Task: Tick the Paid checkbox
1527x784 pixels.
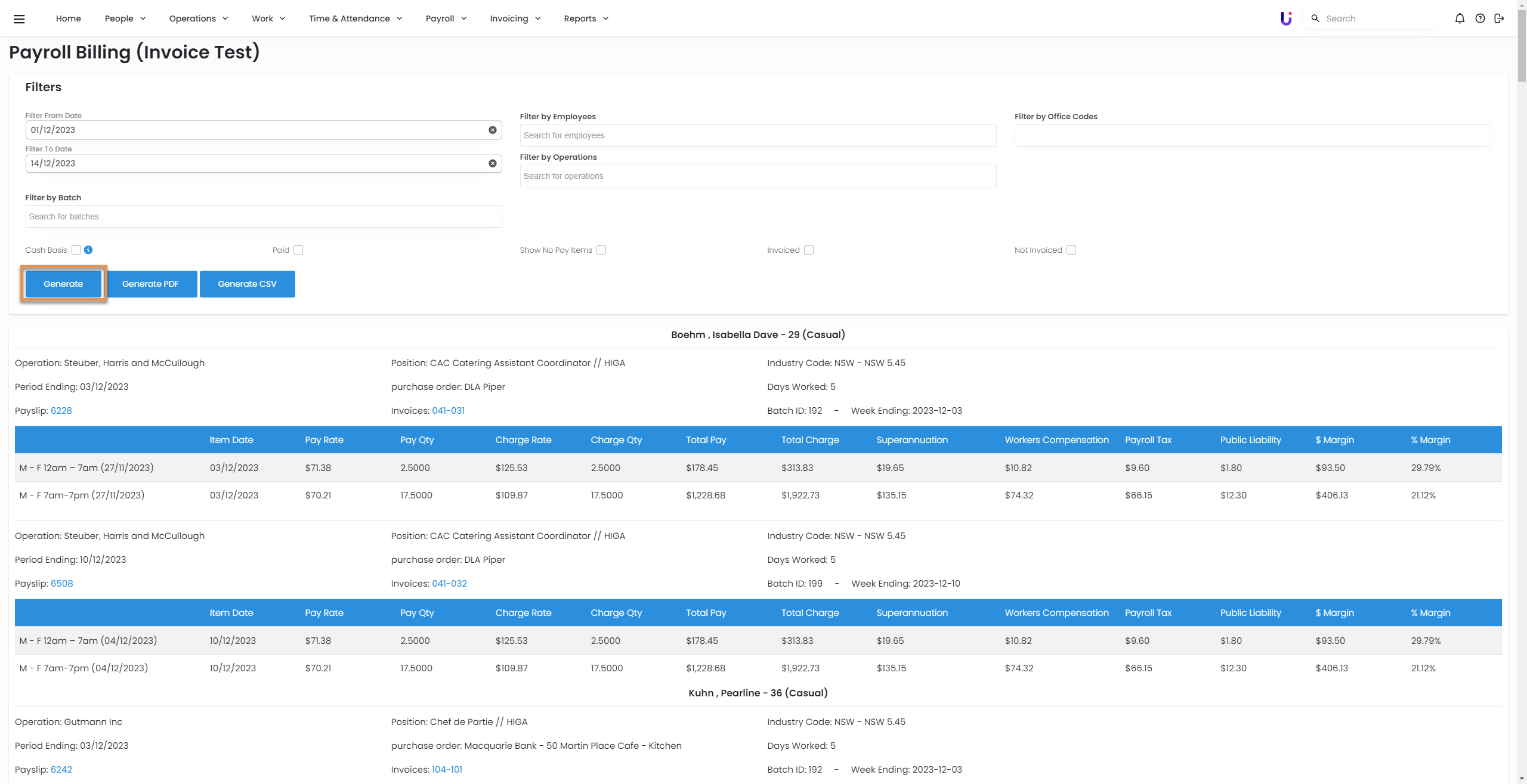Action: tap(298, 250)
